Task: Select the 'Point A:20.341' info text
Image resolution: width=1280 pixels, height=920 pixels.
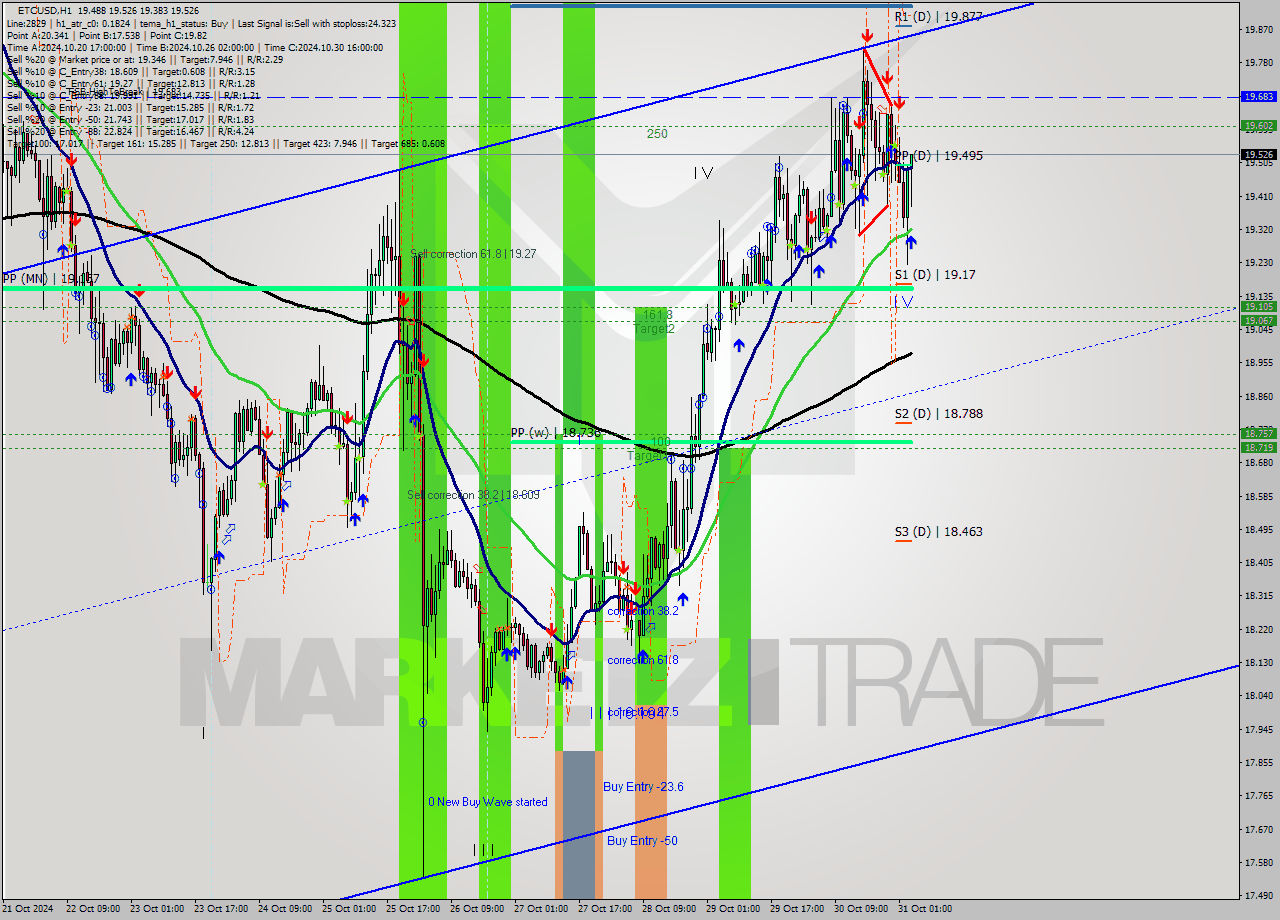Action: tap(39, 35)
